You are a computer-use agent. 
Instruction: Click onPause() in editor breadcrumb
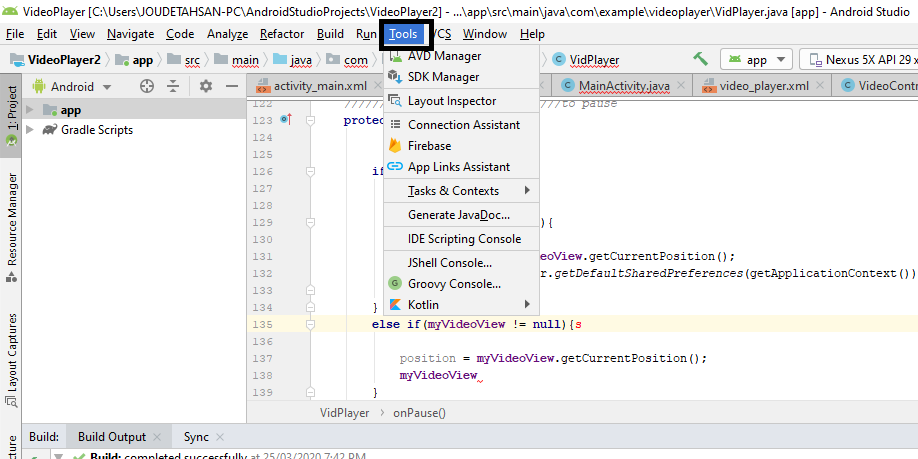419,413
